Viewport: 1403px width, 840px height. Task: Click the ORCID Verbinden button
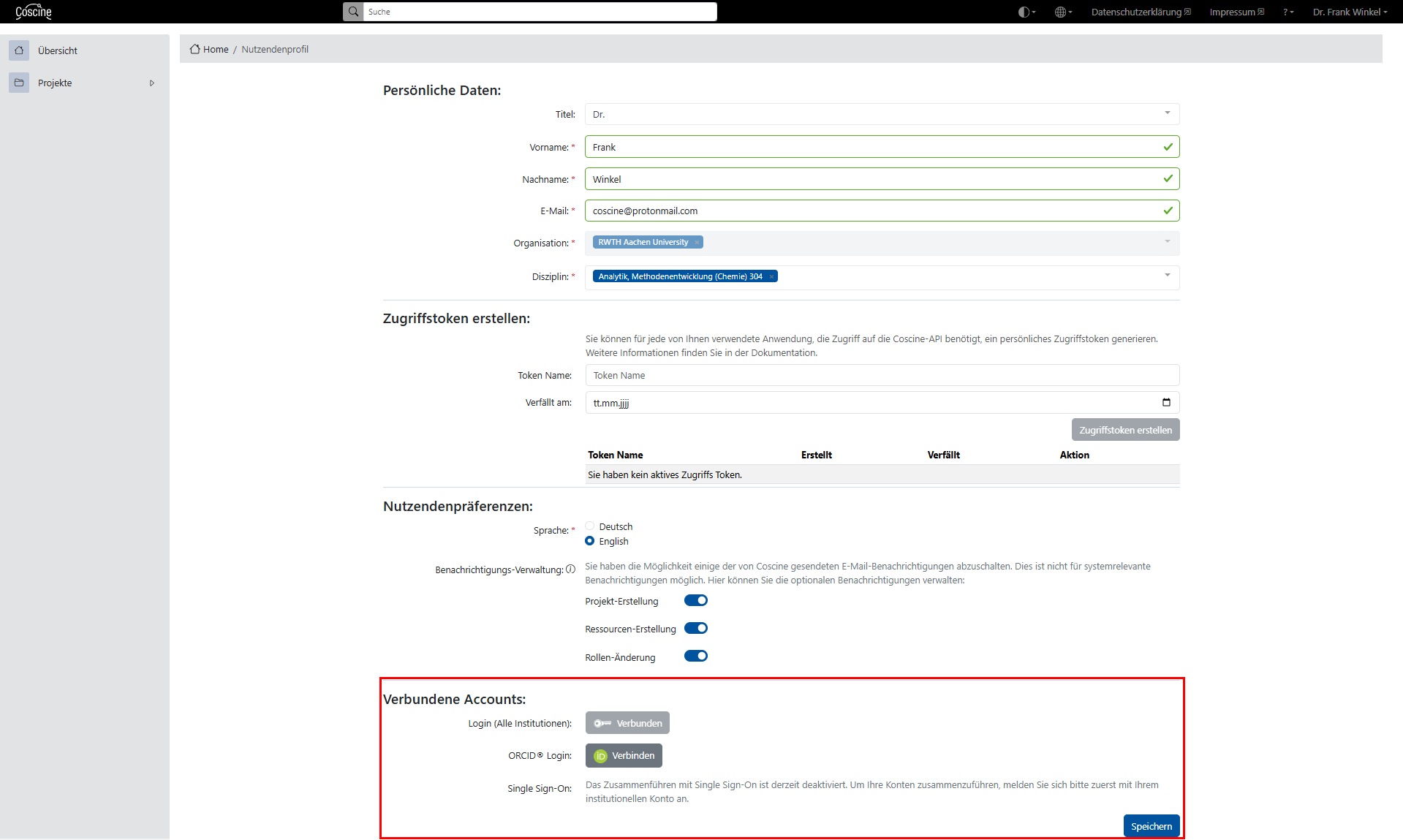[x=624, y=756]
